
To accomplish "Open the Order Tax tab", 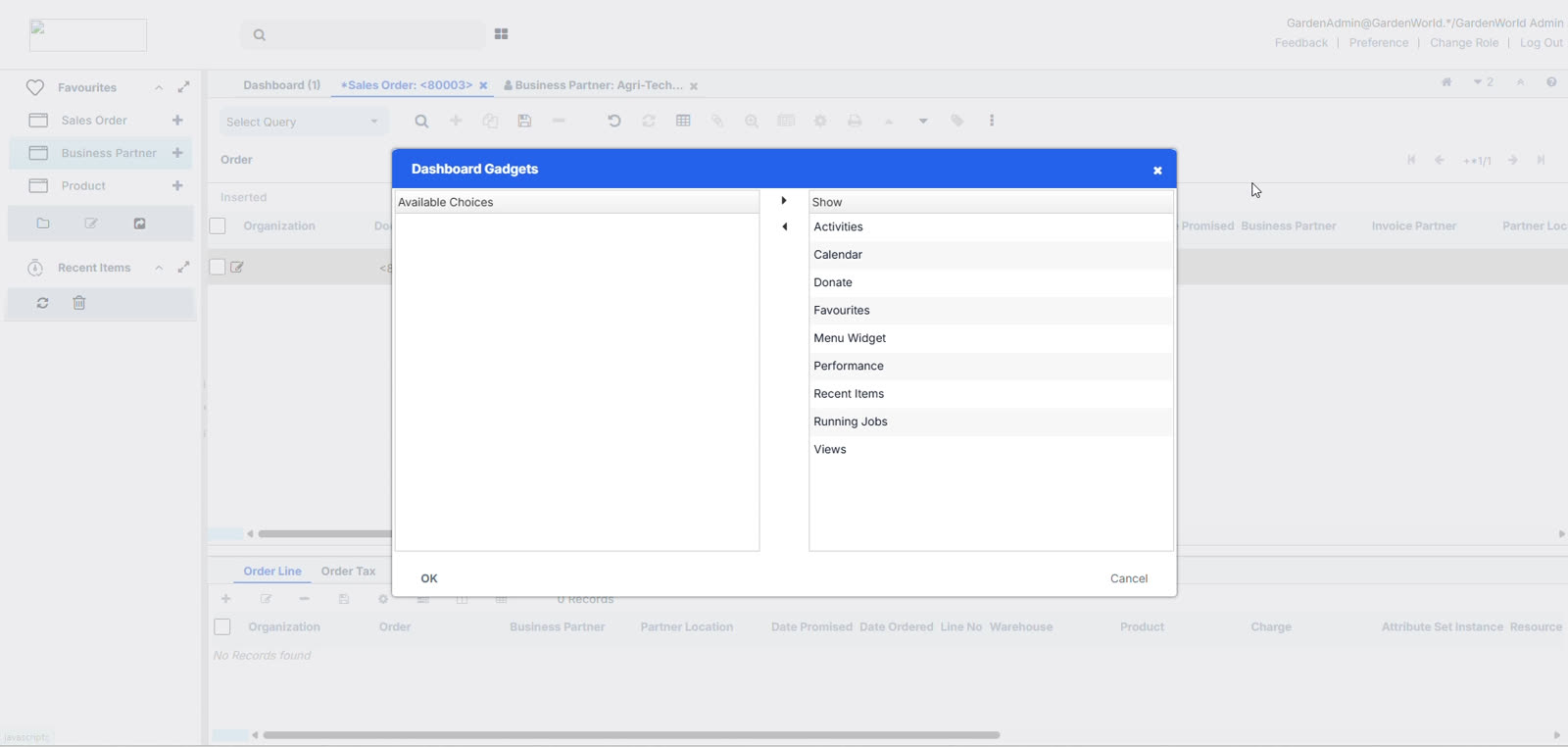I will (348, 571).
